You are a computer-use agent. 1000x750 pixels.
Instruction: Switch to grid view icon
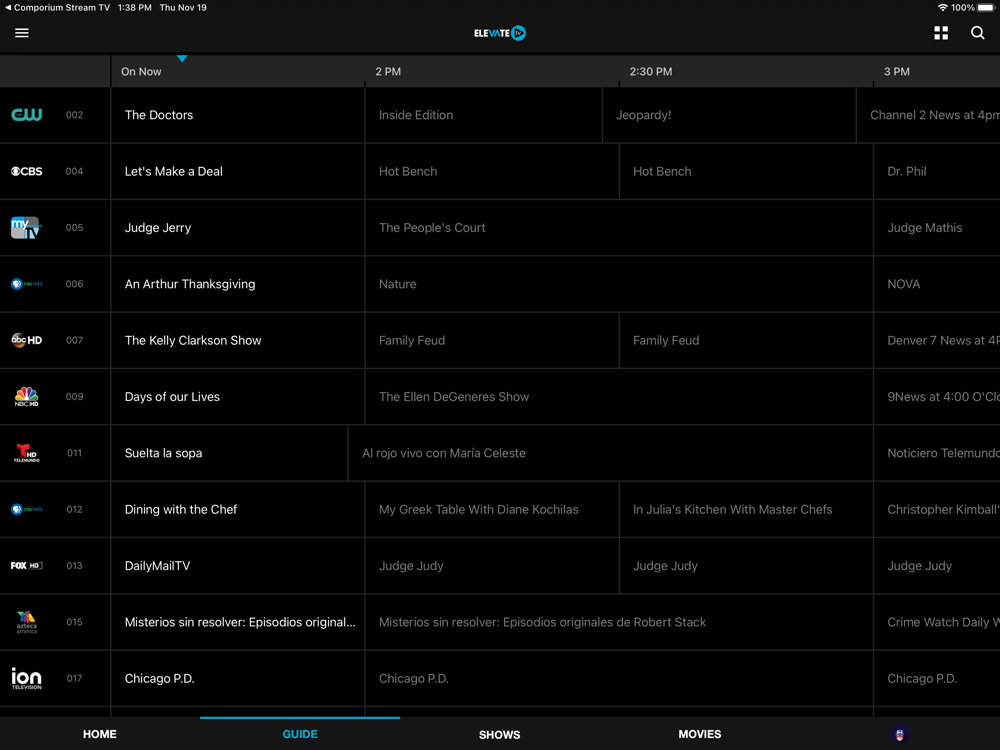point(941,33)
